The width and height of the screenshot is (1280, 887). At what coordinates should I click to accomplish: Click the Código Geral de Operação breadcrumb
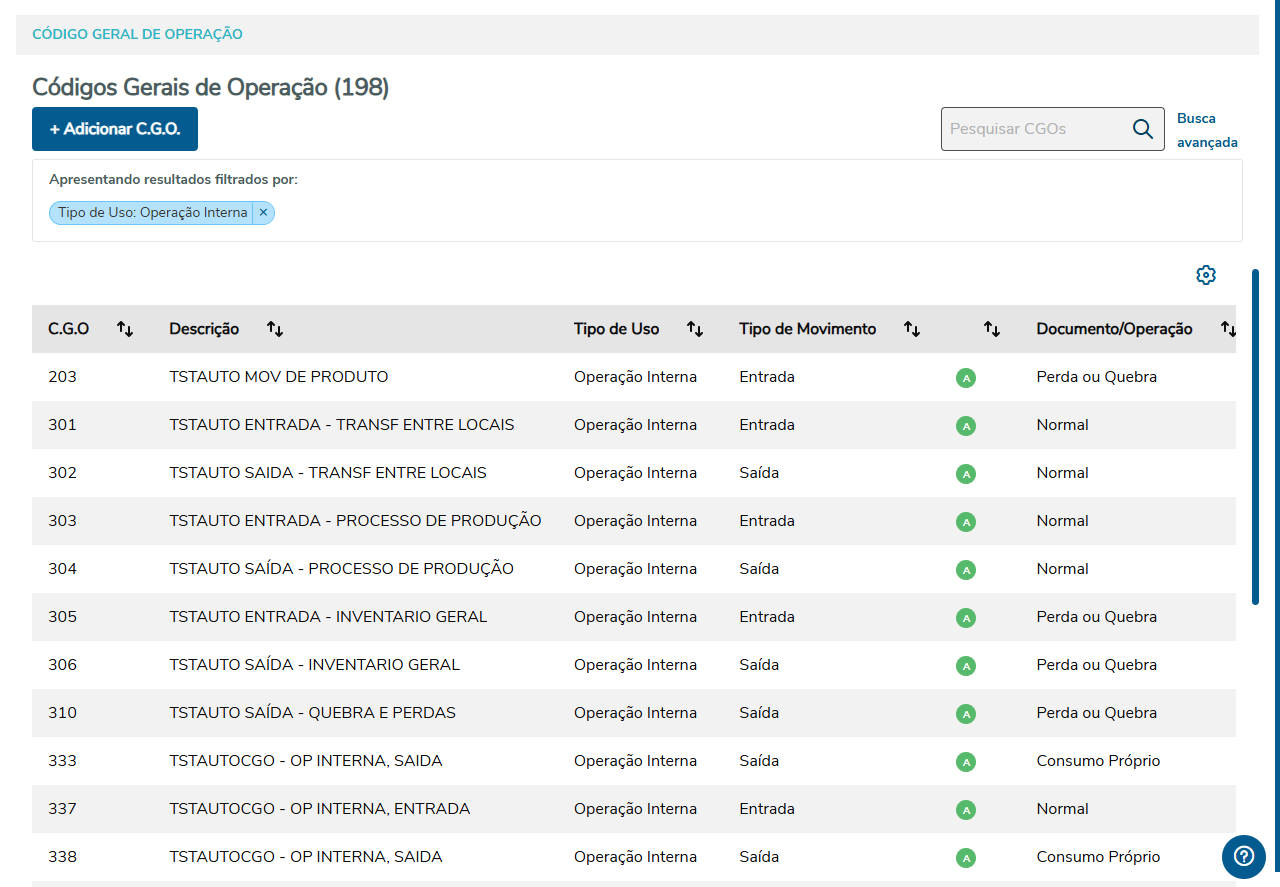pos(138,34)
